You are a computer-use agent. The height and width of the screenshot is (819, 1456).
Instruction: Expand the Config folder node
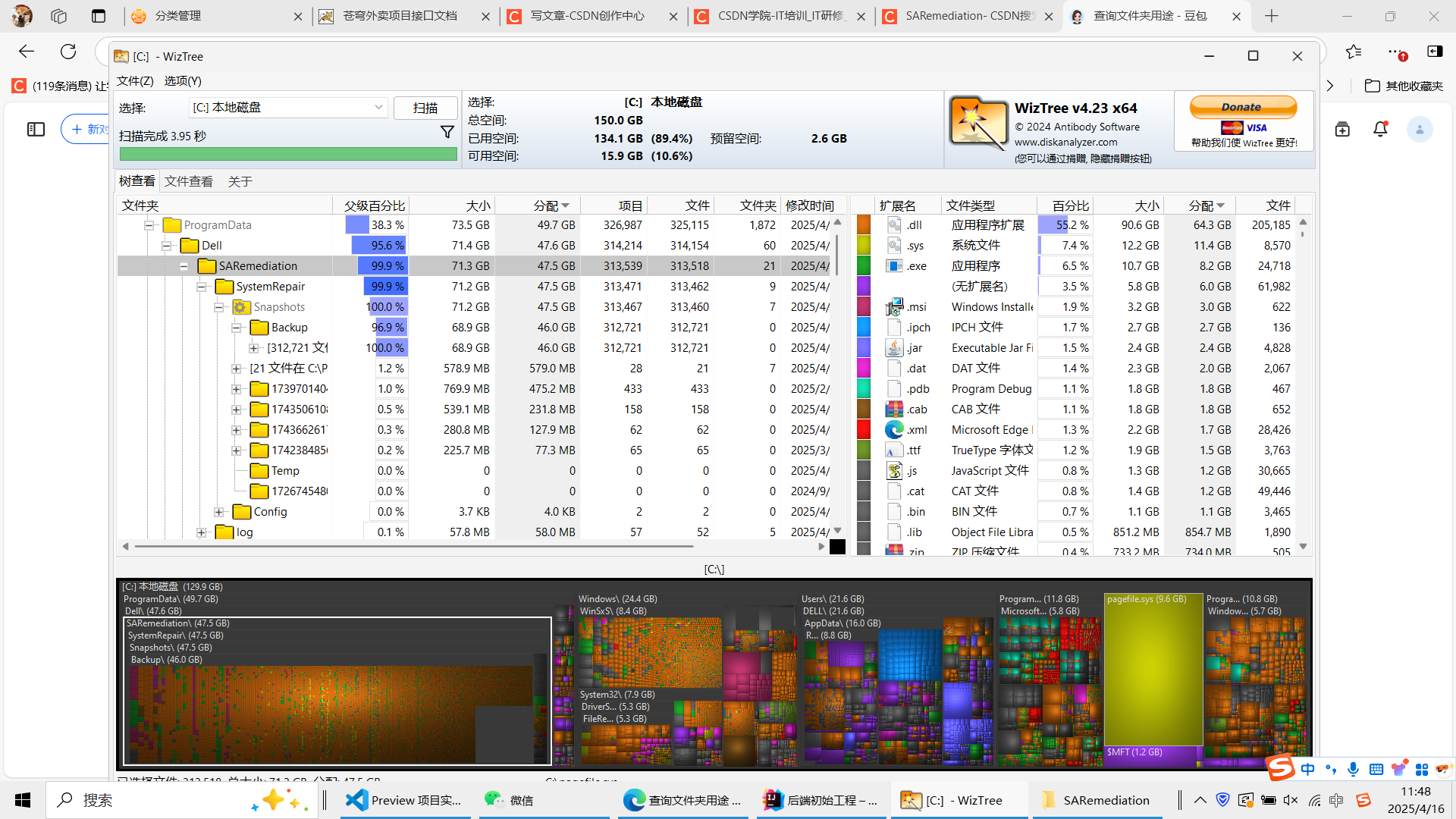click(219, 512)
